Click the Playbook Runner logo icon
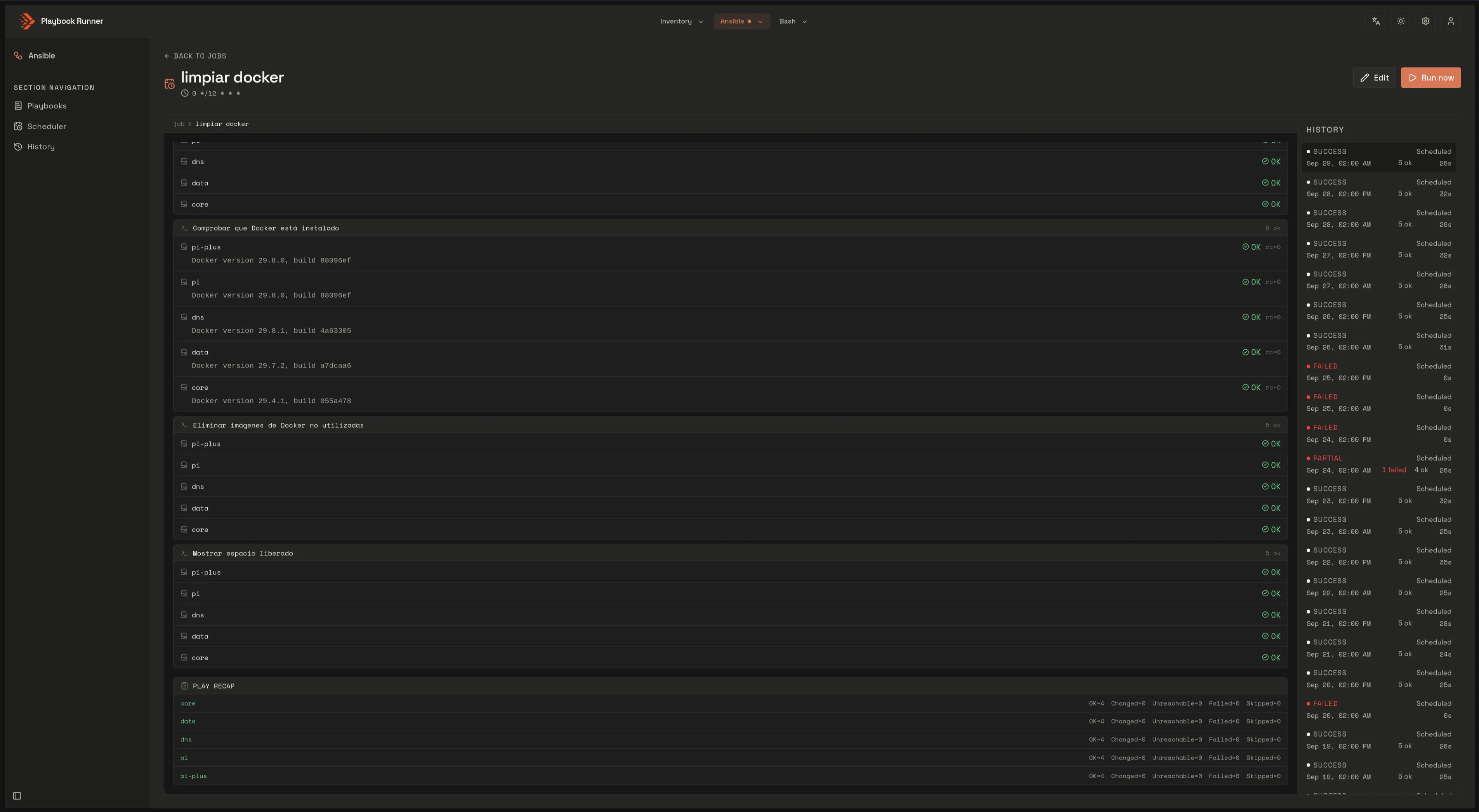 [26, 21]
